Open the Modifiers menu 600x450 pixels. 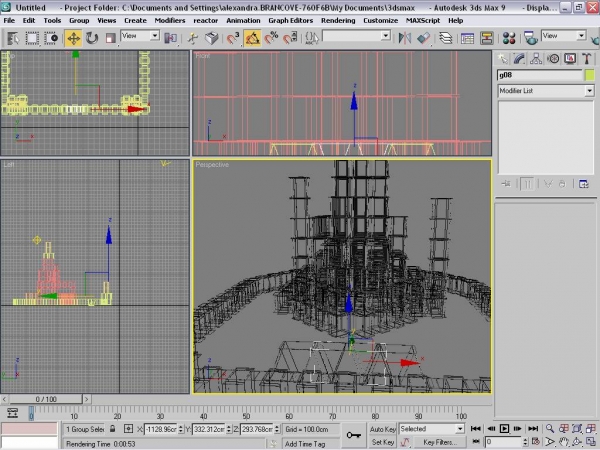pos(170,20)
